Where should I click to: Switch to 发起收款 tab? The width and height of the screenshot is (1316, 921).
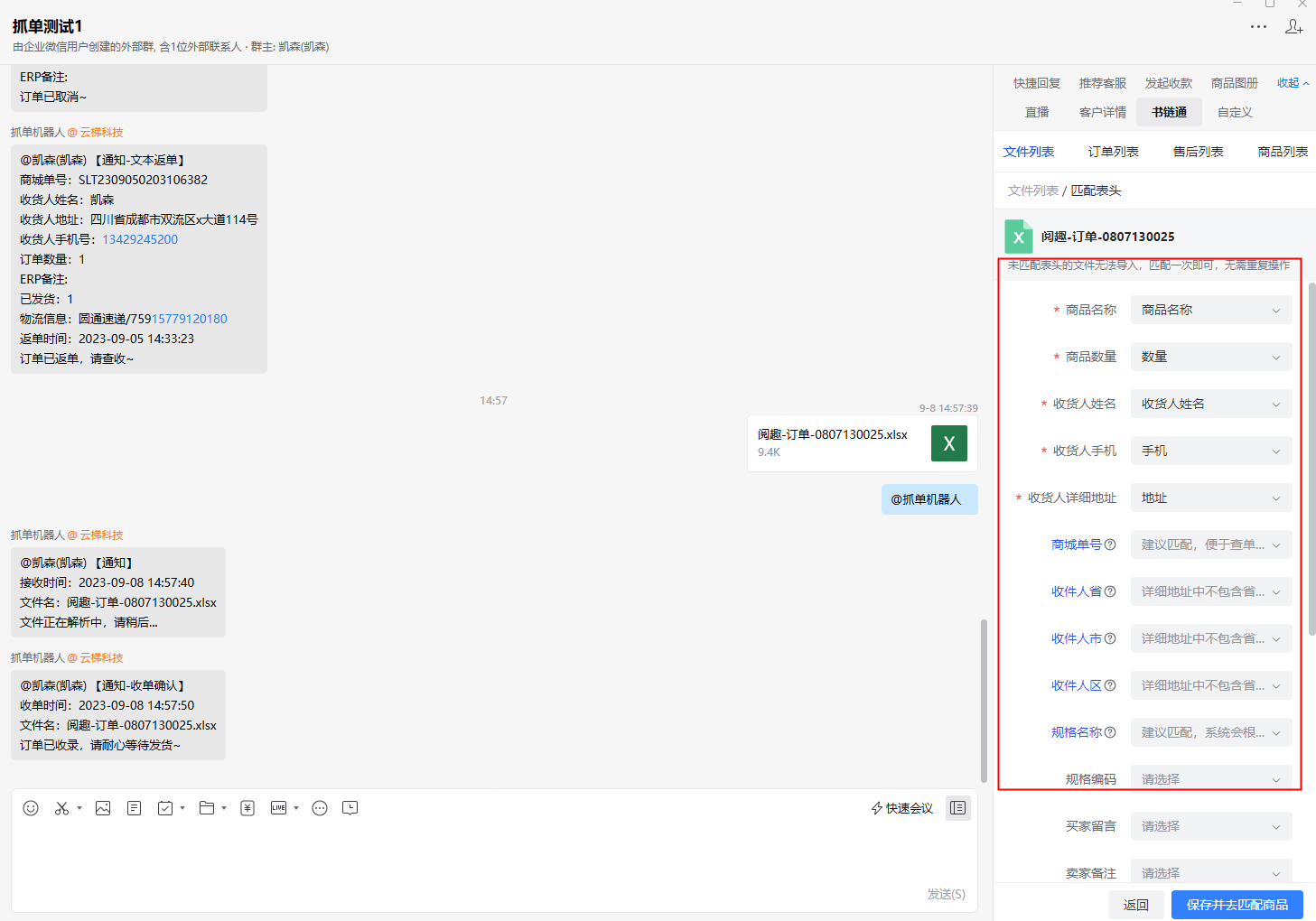1169,83
